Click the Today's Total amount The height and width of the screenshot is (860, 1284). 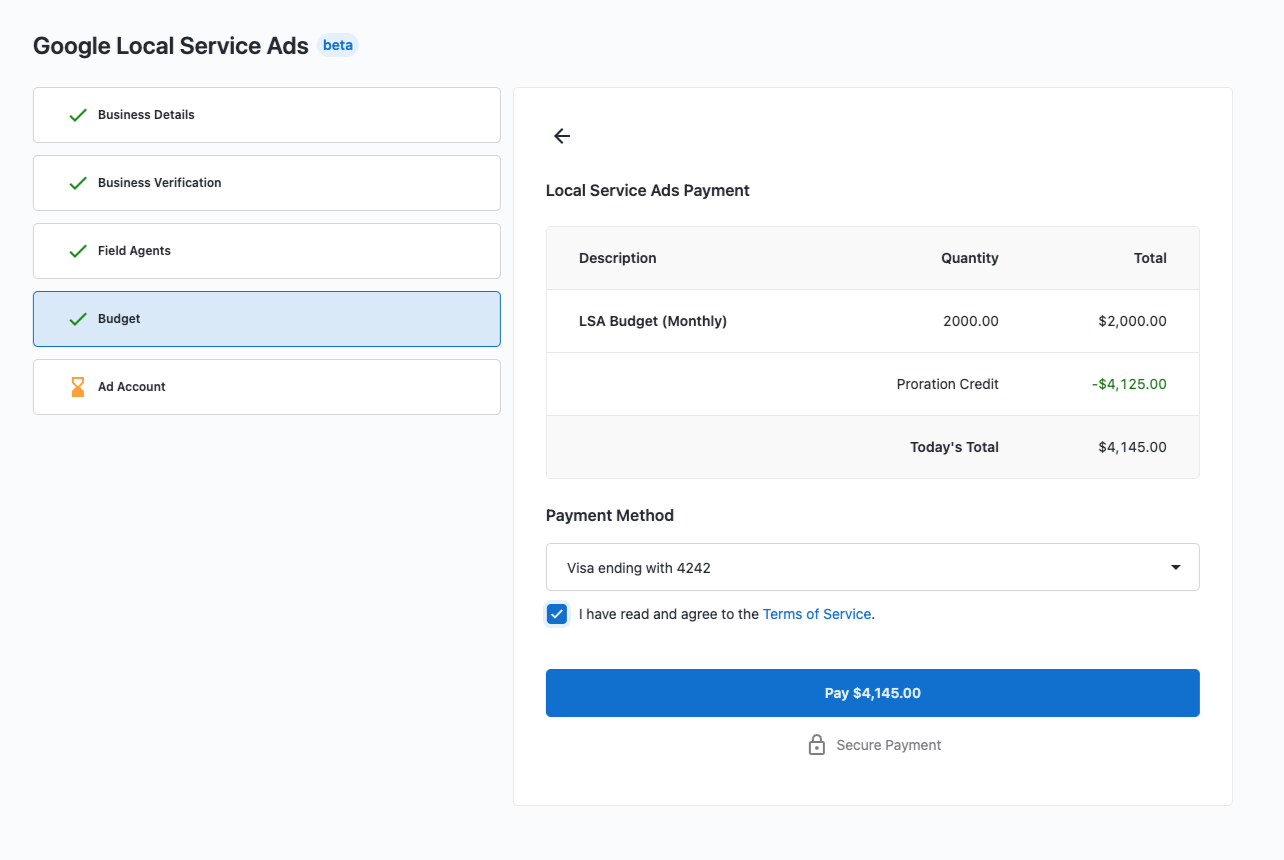click(1132, 447)
